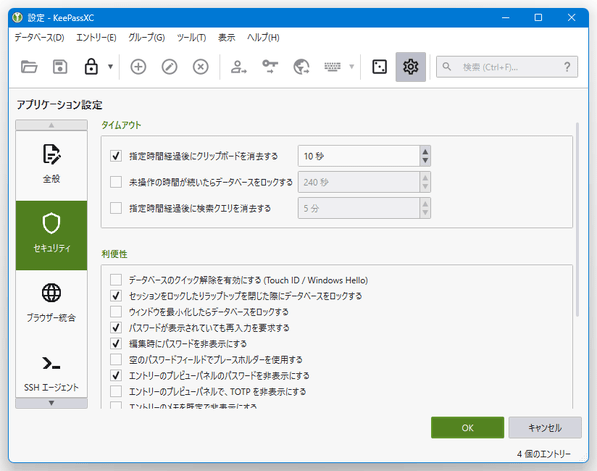
Task: Enable Touch ID / Windows Hello quick unlock
Action: (116, 280)
